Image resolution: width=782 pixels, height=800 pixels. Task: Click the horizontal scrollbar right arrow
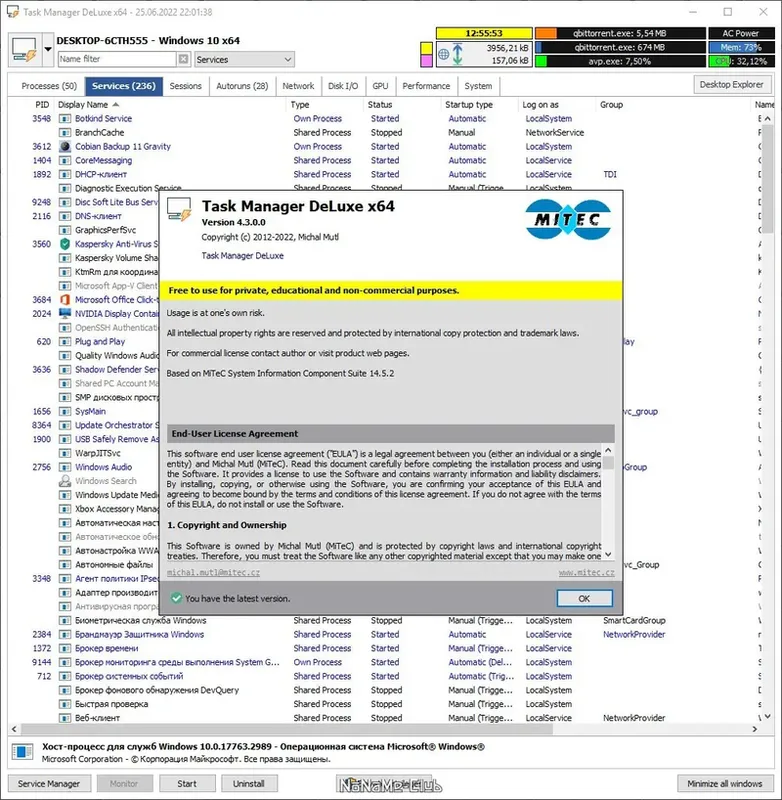coord(754,729)
